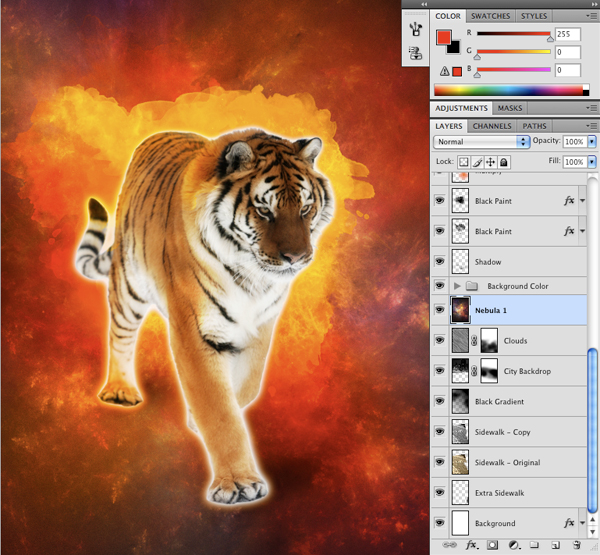Open the lower collapsed panel icon in dock
The height and width of the screenshot is (555, 600).
tap(416, 53)
